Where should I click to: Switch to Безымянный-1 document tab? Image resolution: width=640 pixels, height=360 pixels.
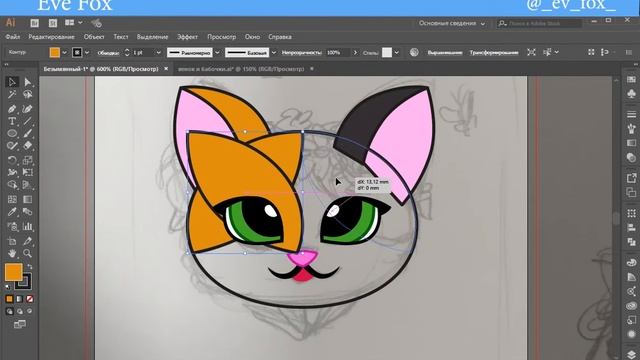[101, 69]
